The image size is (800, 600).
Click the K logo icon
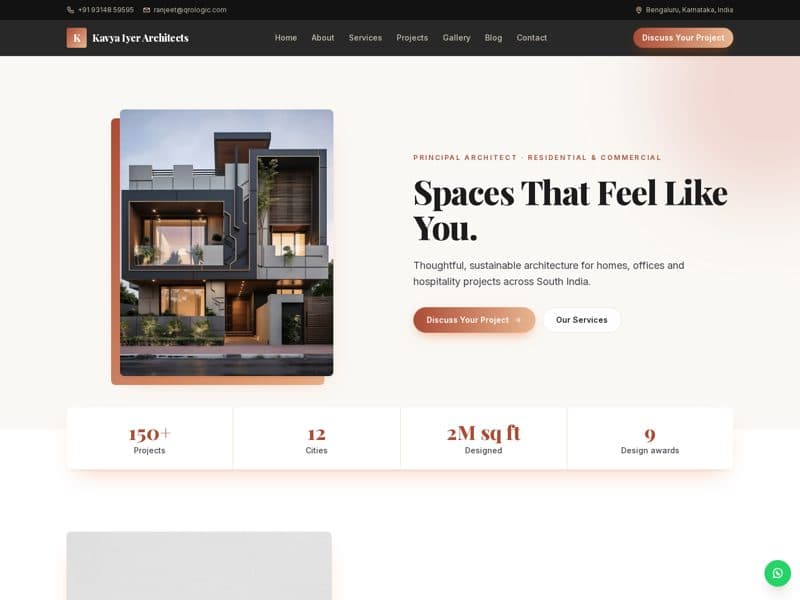coord(77,38)
